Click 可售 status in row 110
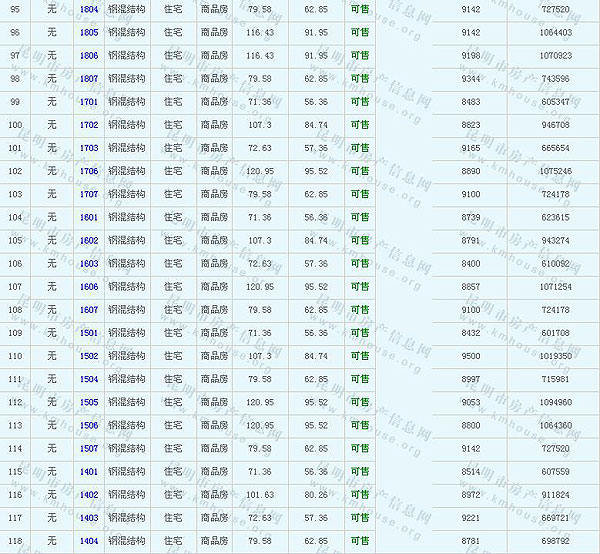This screenshot has width=600, height=554. click(359, 356)
